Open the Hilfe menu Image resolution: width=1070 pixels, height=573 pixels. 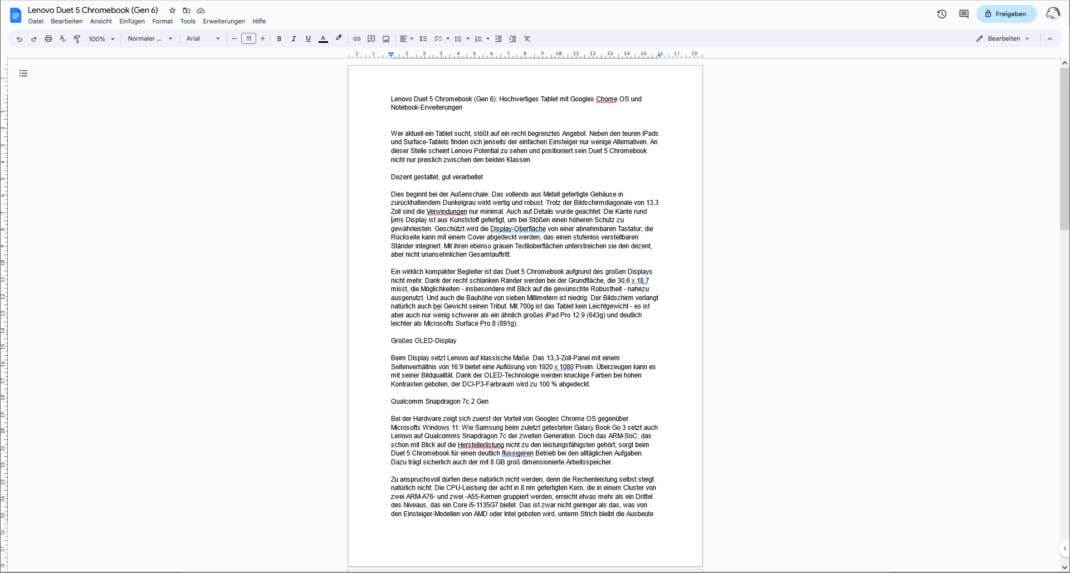pyautogui.click(x=259, y=21)
